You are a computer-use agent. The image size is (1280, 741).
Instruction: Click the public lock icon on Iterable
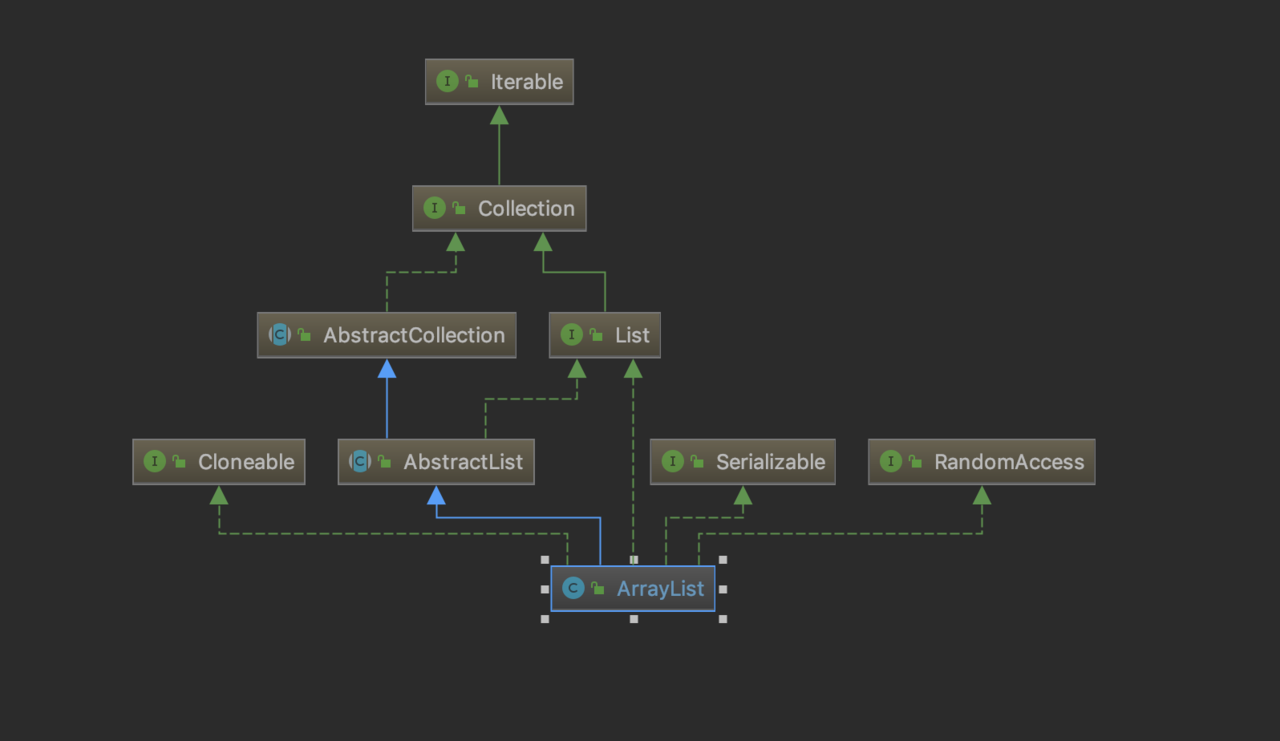(472, 82)
